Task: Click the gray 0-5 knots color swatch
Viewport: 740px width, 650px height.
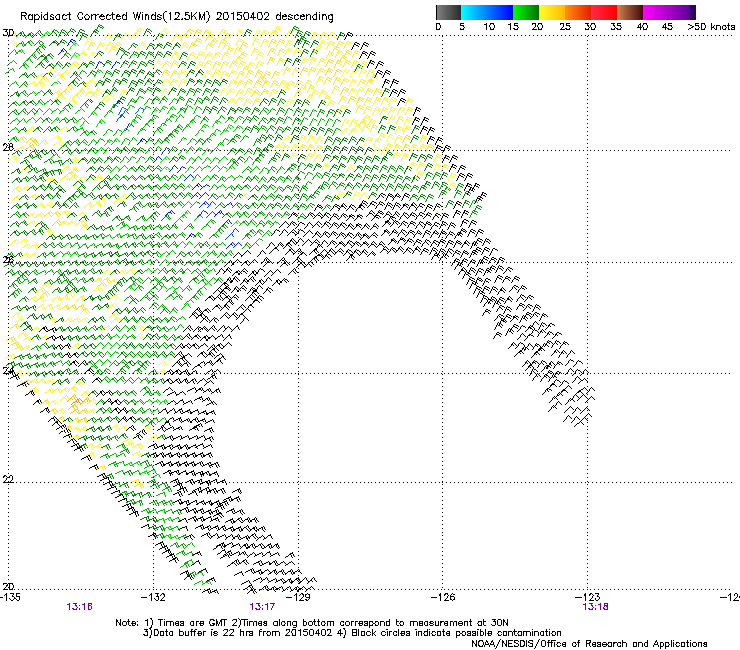Action: [448, 12]
